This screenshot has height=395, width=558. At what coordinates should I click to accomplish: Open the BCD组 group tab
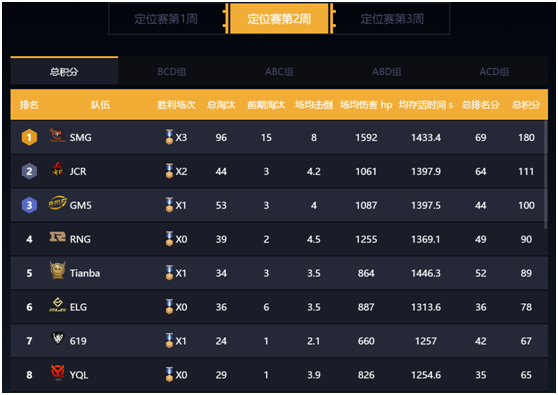coord(172,72)
